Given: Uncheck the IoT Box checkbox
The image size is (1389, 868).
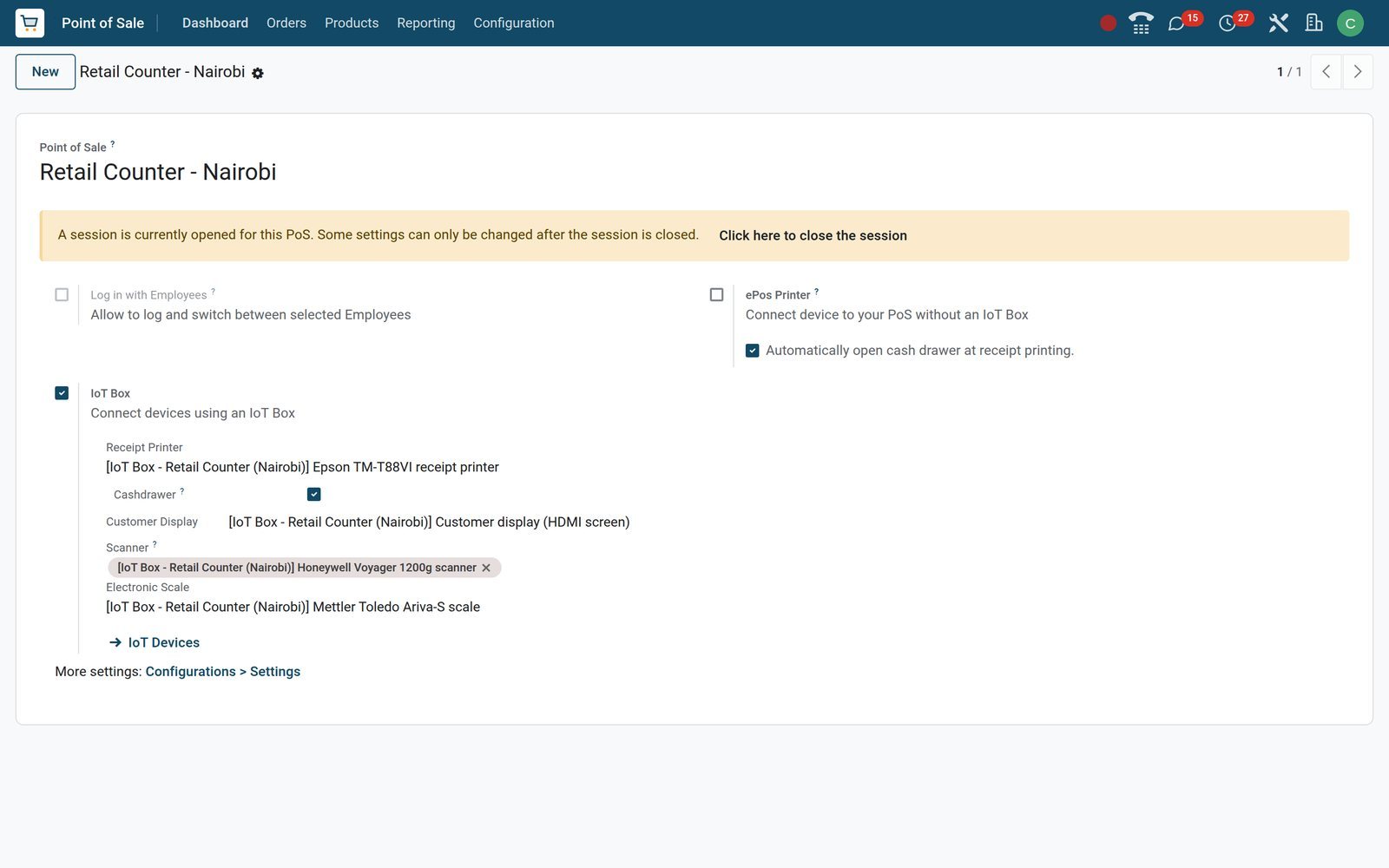Looking at the screenshot, I should tap(62, 393).
